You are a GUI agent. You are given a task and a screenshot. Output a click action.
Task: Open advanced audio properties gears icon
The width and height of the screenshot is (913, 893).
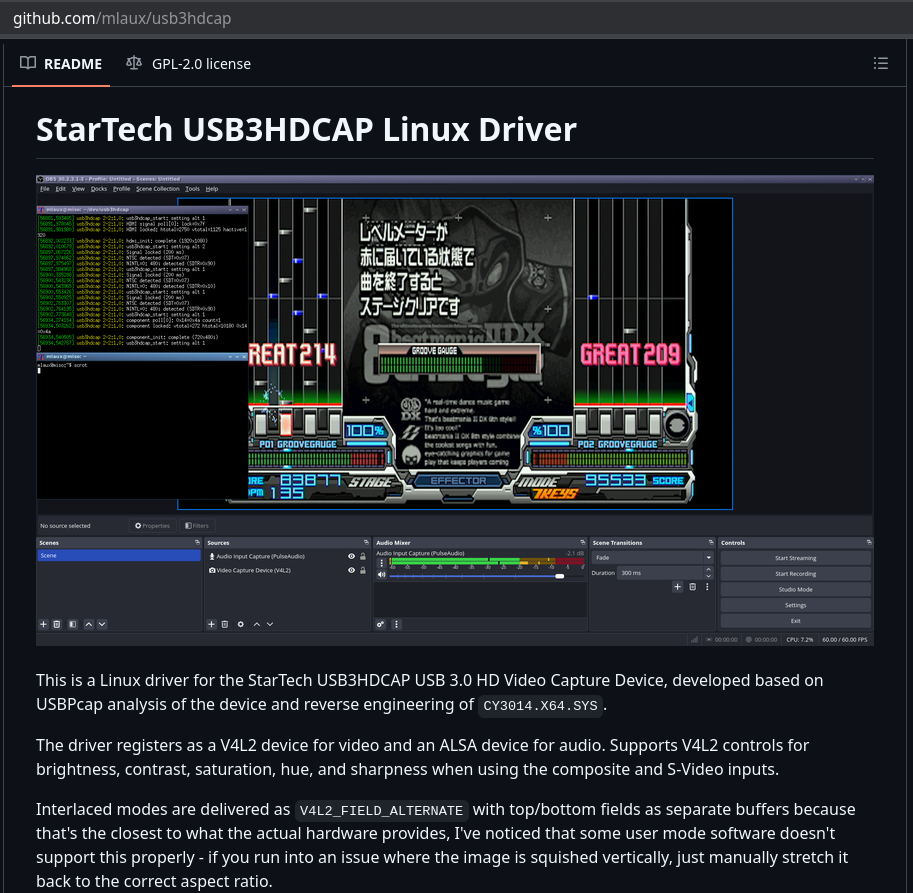(x=380, y=624)
